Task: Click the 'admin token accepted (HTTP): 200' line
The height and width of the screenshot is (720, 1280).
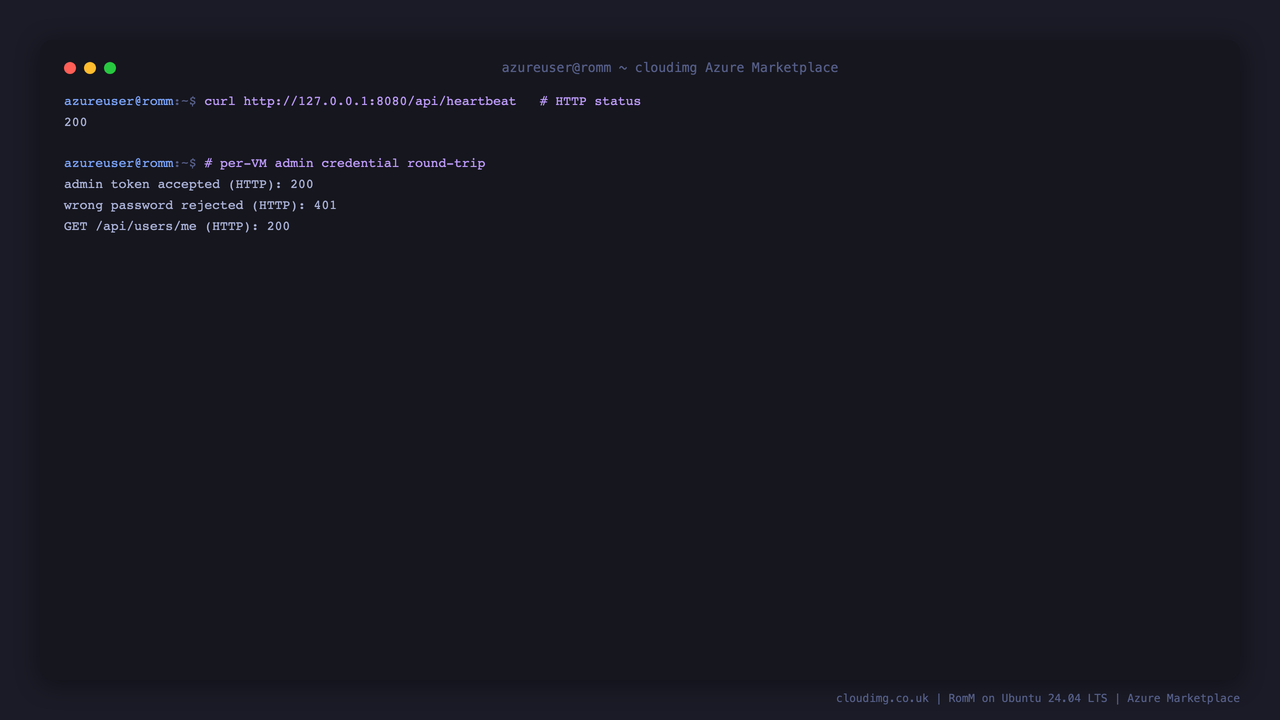Action: [189, 184]
